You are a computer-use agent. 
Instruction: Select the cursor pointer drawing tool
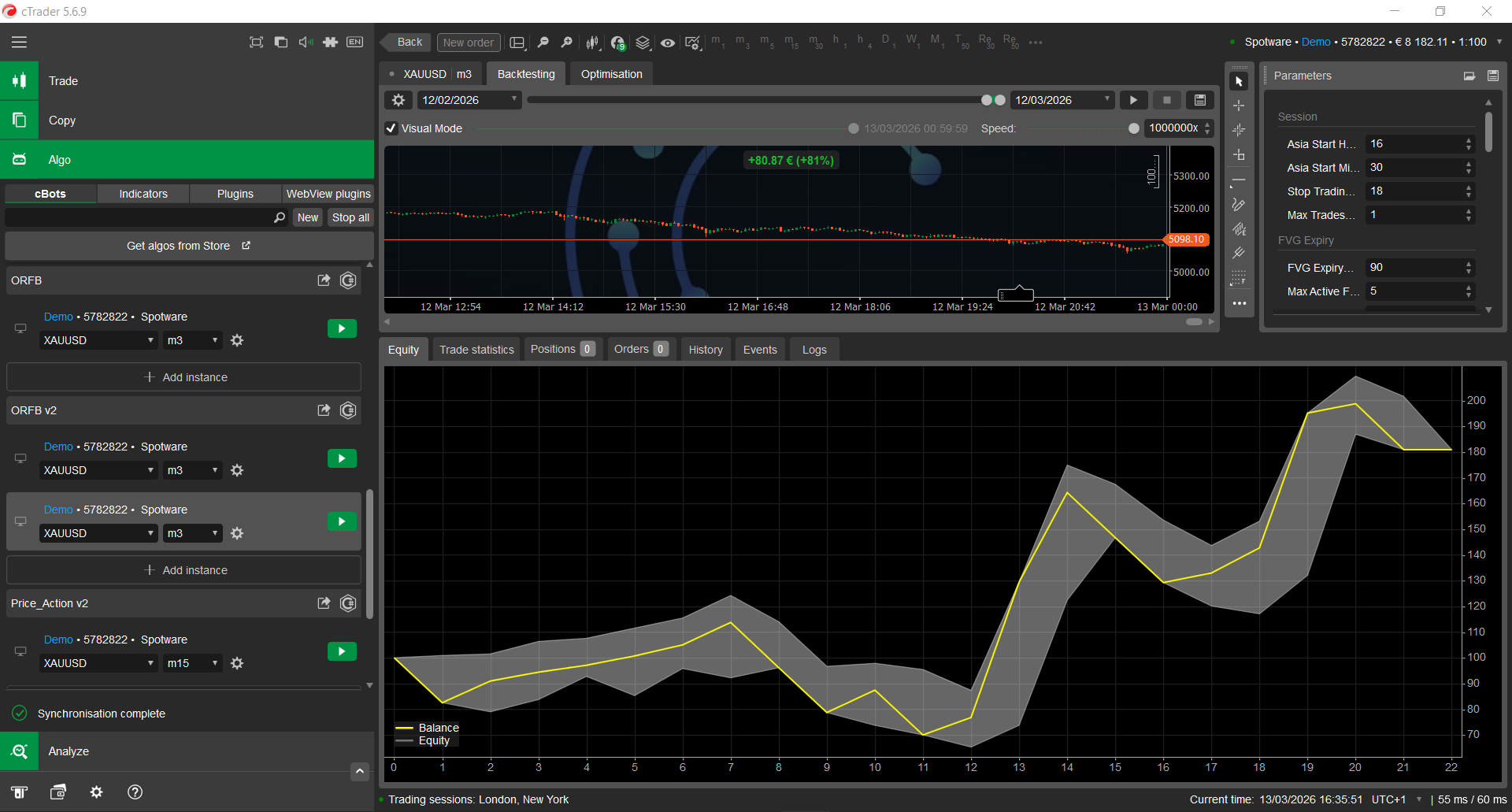pos(1239,81)
